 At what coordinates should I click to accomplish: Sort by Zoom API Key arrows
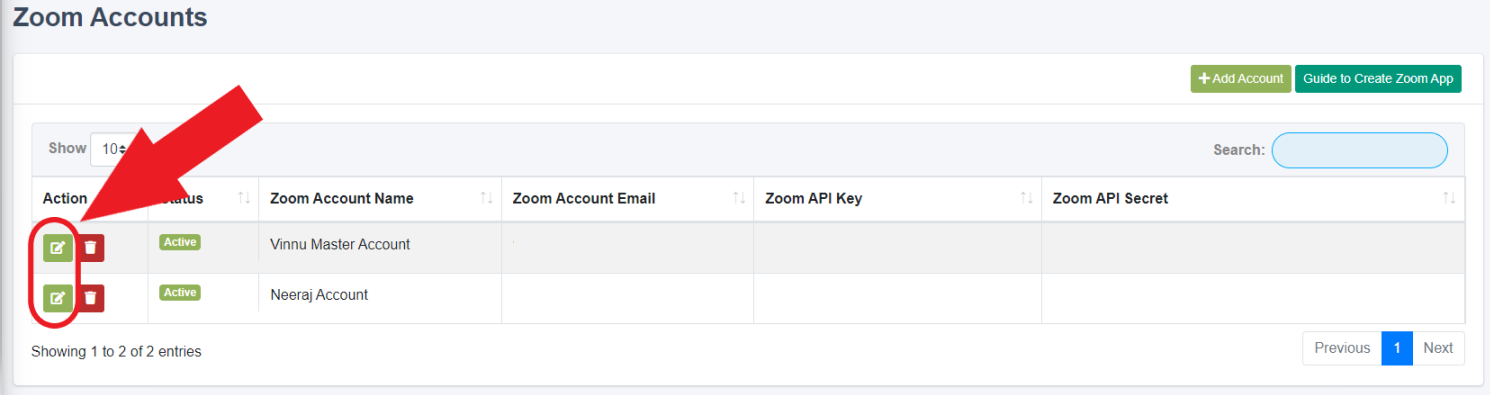pyautogui.click(x=1027, y=198)
